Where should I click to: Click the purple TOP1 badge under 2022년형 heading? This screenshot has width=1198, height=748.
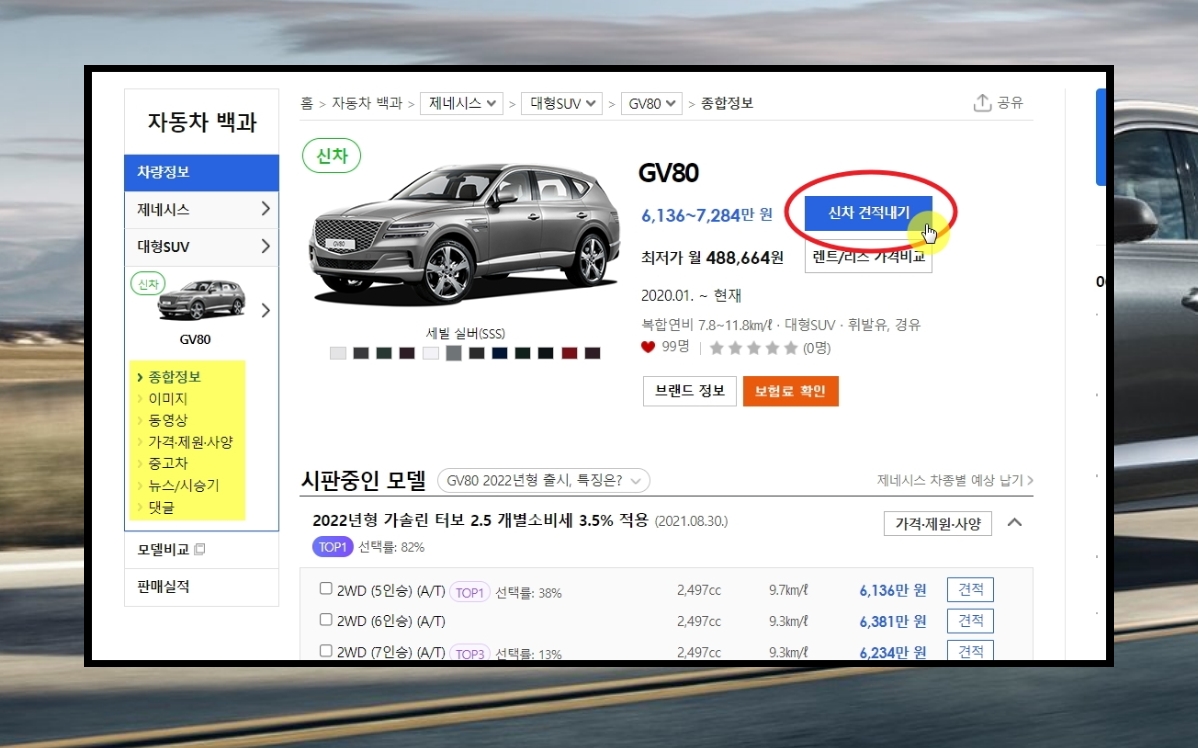[332, 547]
